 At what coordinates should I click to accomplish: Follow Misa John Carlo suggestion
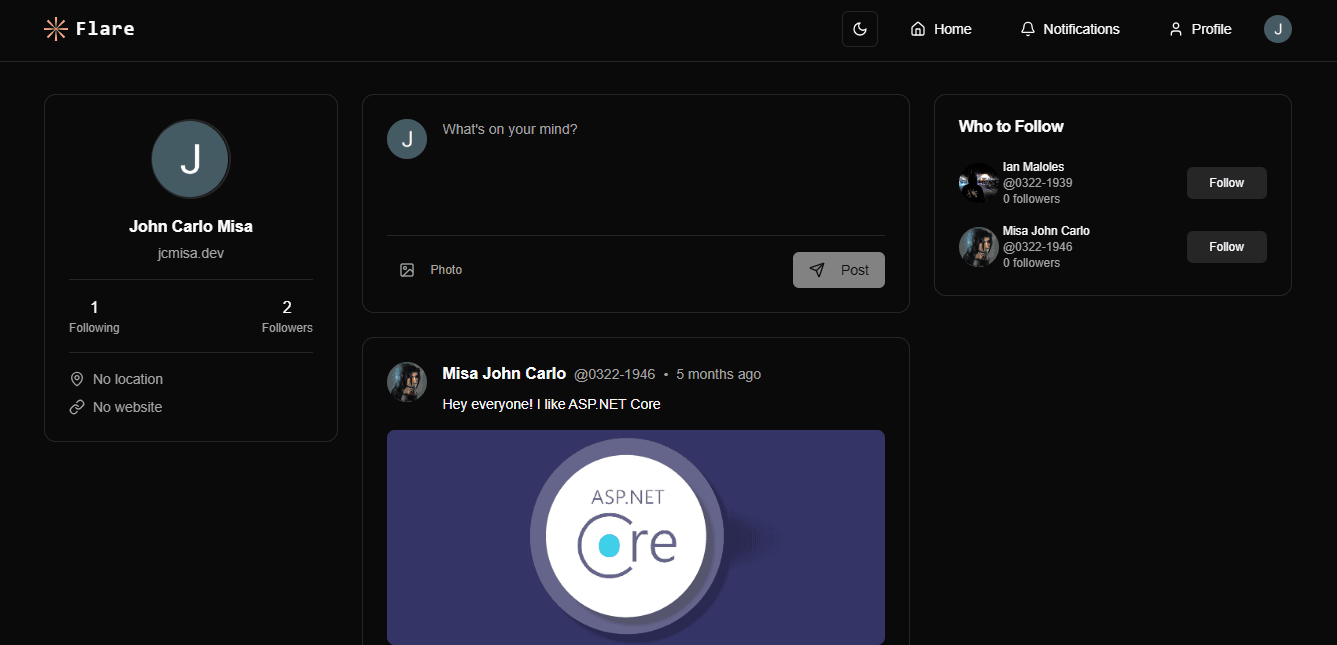click(x=1227, y=247)
